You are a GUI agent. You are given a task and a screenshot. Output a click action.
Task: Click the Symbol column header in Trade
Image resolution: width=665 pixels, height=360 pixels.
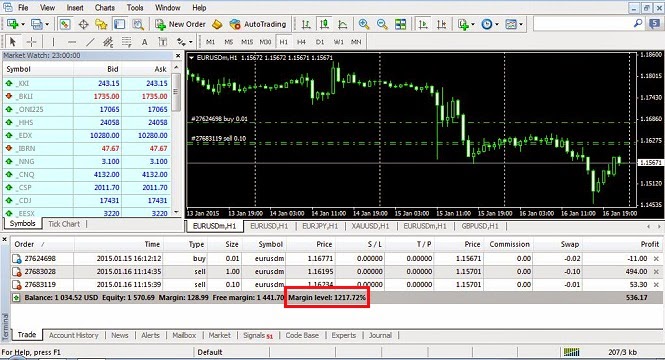pos(271,244)
